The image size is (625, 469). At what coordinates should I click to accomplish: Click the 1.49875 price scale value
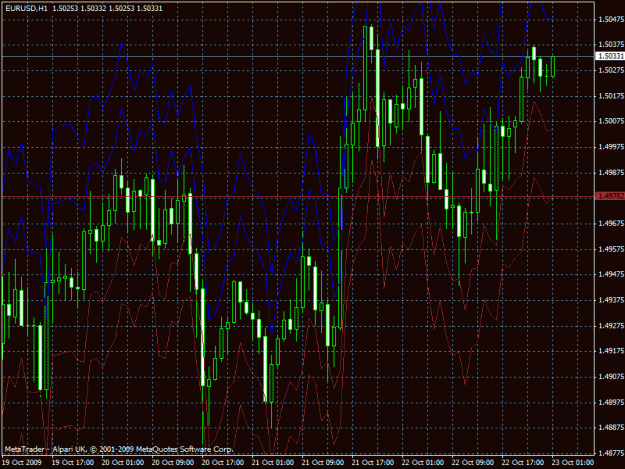tap(611, 173)
